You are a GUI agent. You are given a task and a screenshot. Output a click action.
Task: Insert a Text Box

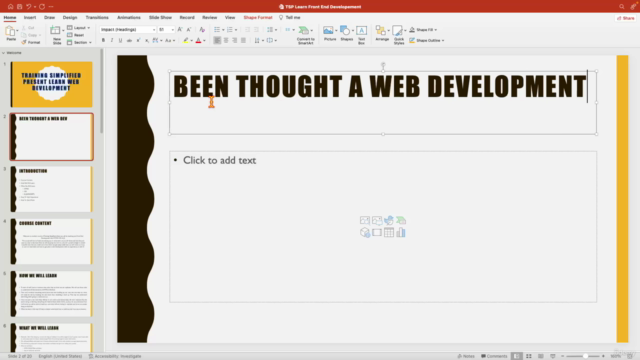click(x=361, y=35)
